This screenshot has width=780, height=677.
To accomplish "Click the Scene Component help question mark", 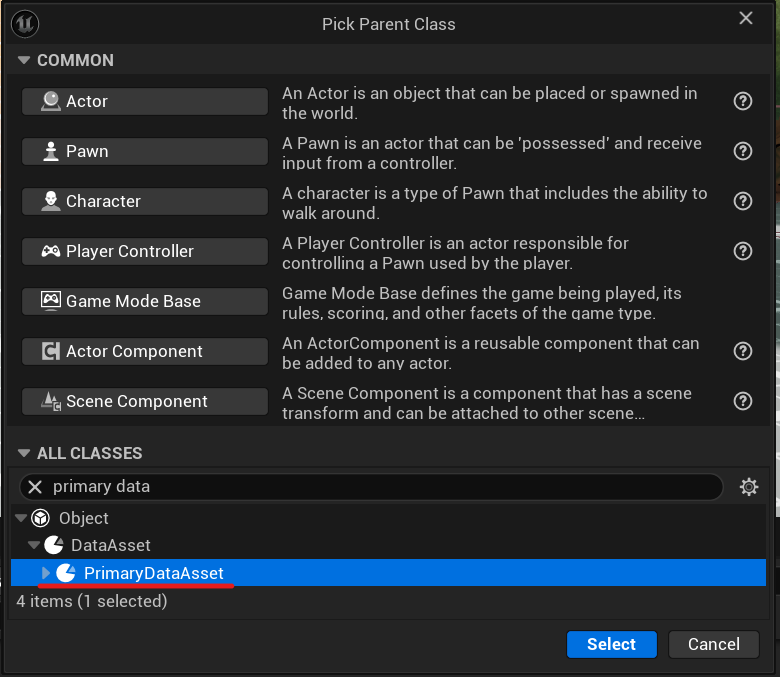I will pyautogui.click(x=743, y=401).
